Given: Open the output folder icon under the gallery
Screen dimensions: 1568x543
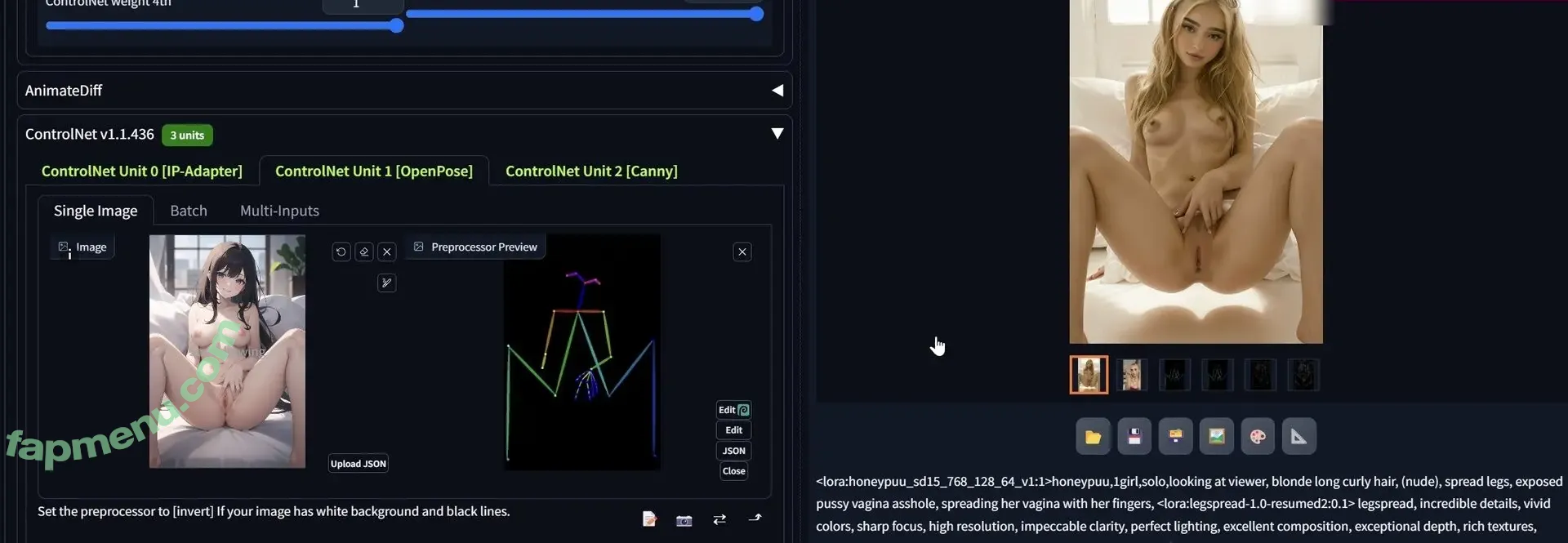Looking at the screenshot, I should coord(1093,437).
